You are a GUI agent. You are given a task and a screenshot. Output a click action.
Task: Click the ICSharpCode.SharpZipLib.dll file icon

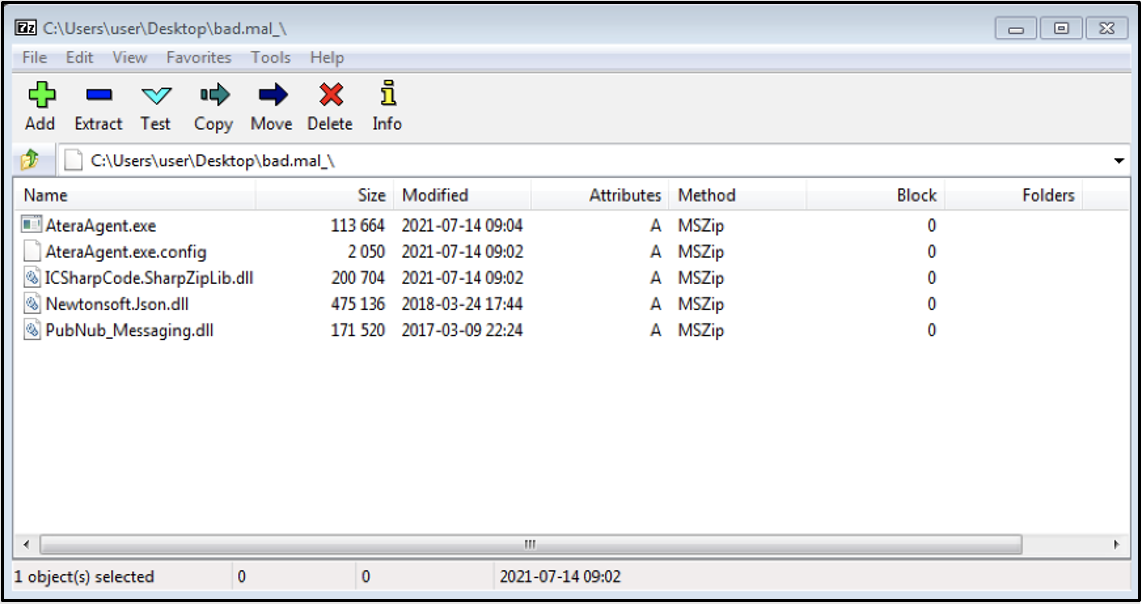pyautogui.click(x=31, y=277)
